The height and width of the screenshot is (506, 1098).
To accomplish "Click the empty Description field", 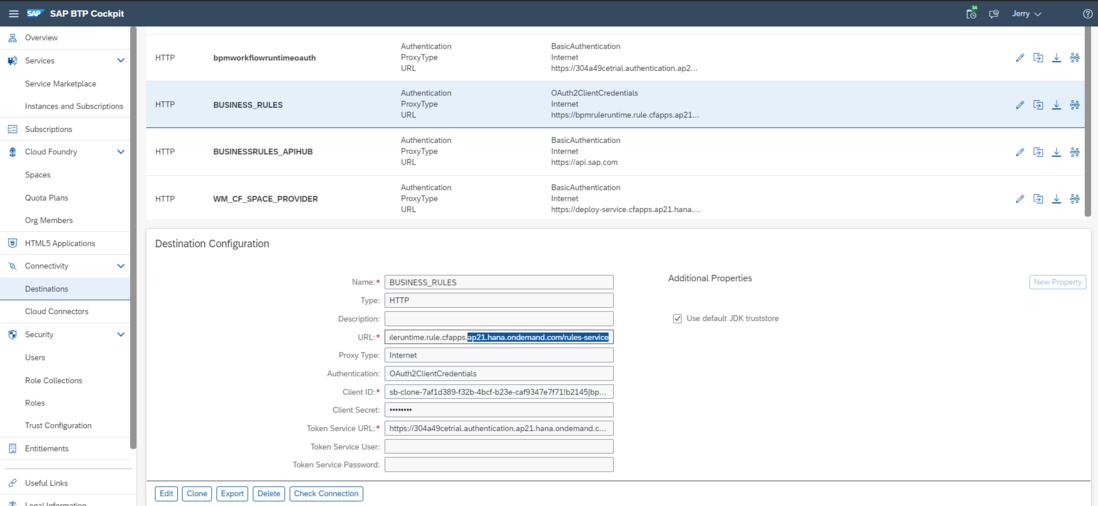I will coord(499,318).
